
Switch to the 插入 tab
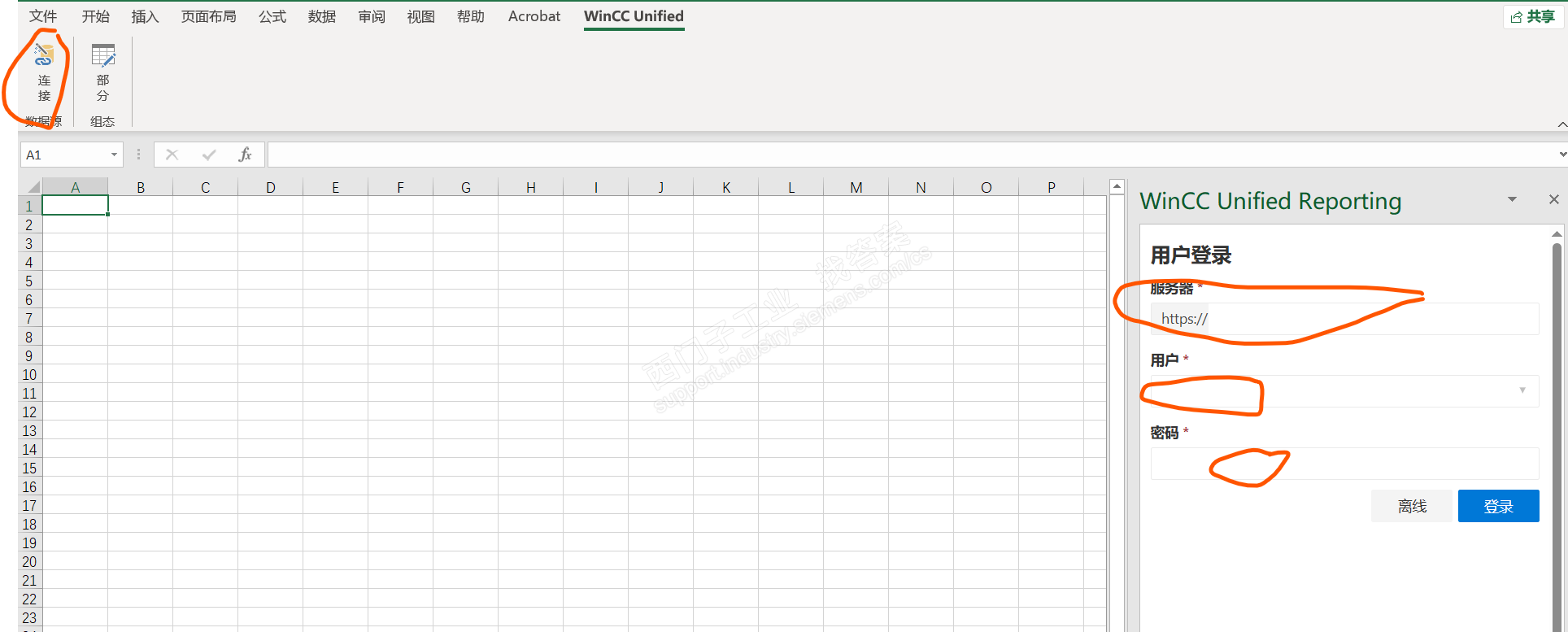[x=145, y=16]
